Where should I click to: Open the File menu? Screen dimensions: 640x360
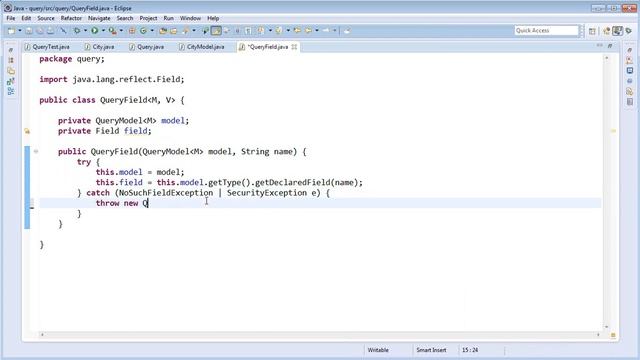click(11, 18)
